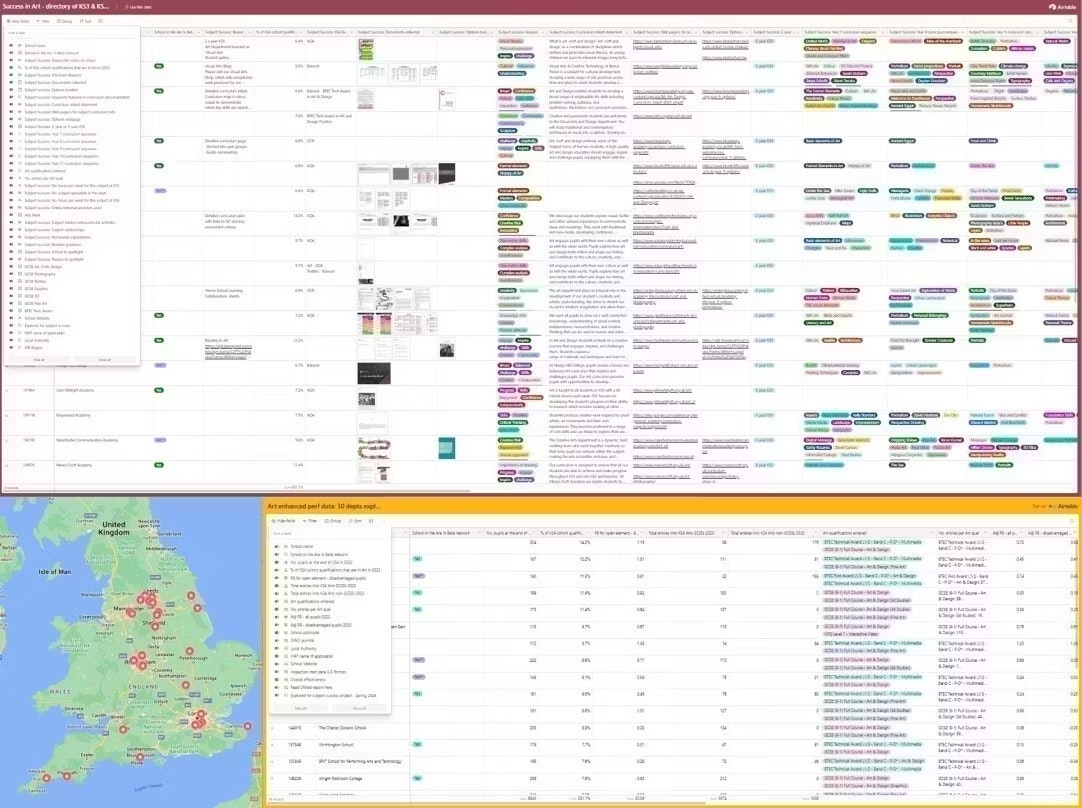Viewport: 1082px width, 808px height.
Task: Toggle visibility of Local Authority field in top list
Action: point(10,340)
